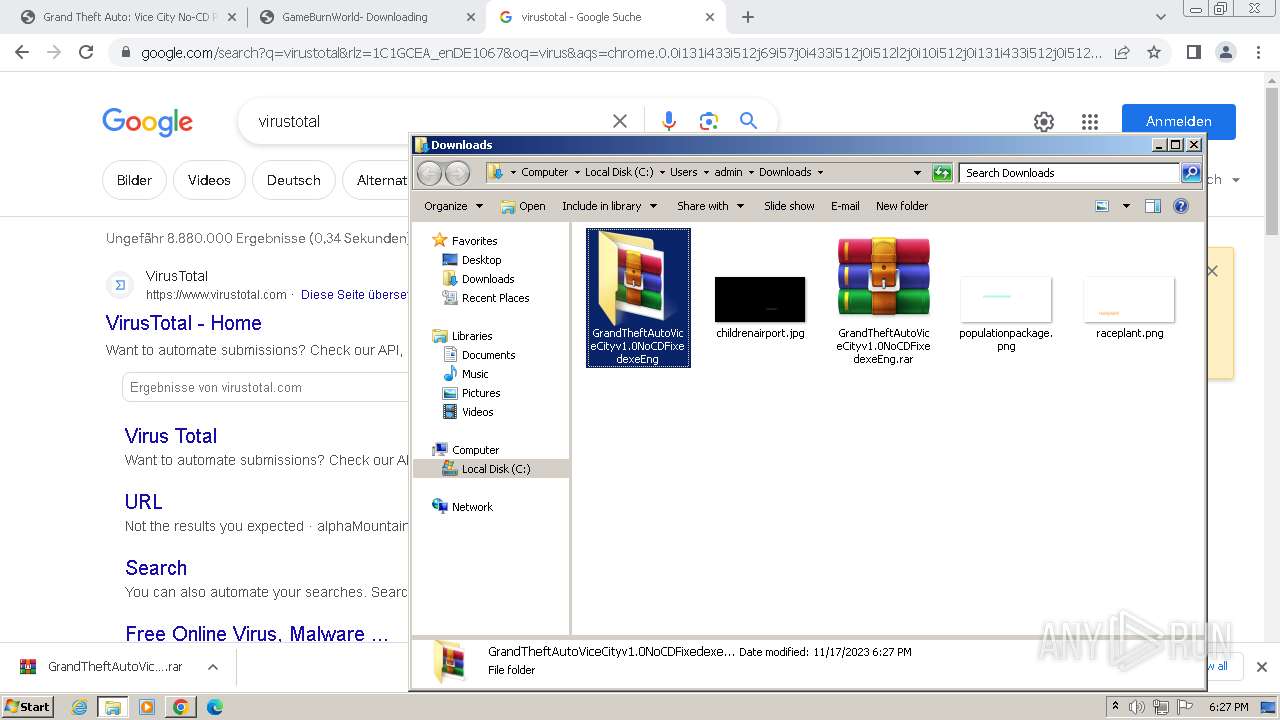Clear the Google search box
Screen dimensions: 1280x720
pos(620,121)
